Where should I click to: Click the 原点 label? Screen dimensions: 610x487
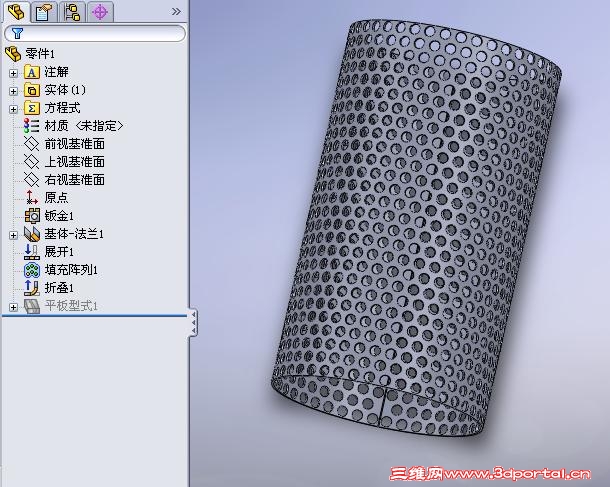(x=56, y=197)
